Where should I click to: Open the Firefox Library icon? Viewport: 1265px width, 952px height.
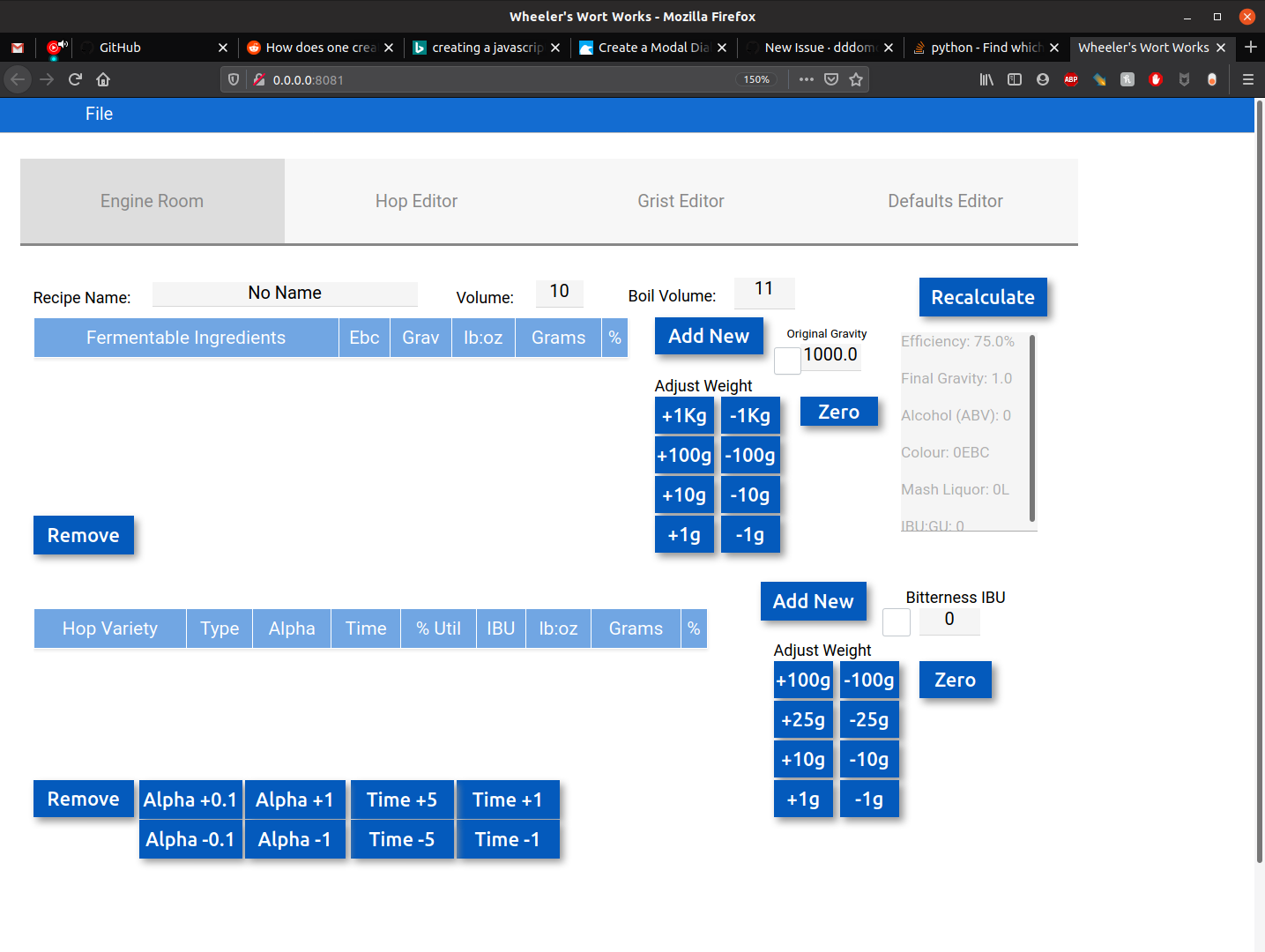point(986,79)
